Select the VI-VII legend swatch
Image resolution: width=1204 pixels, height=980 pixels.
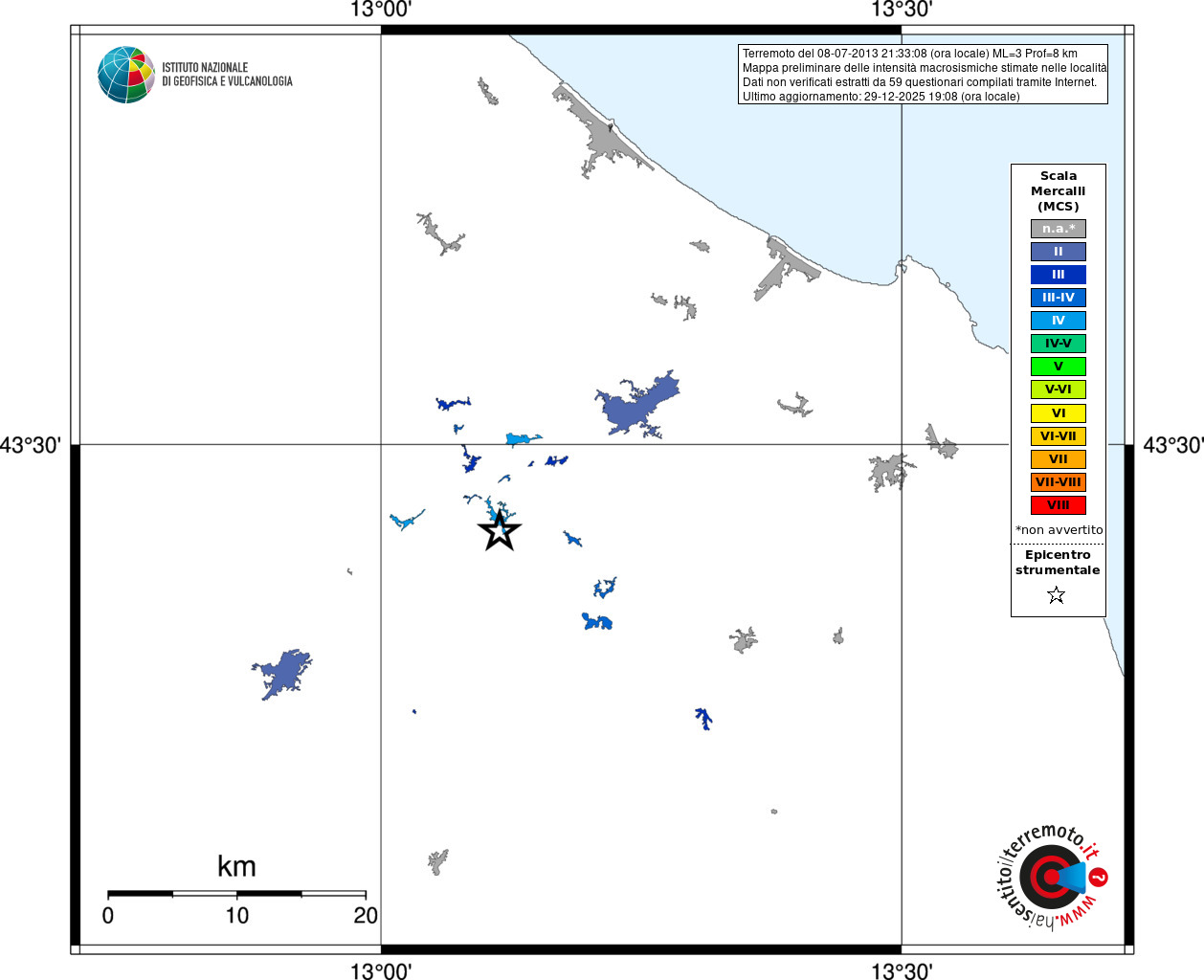pyautogui.click(x=1058, y=436)
